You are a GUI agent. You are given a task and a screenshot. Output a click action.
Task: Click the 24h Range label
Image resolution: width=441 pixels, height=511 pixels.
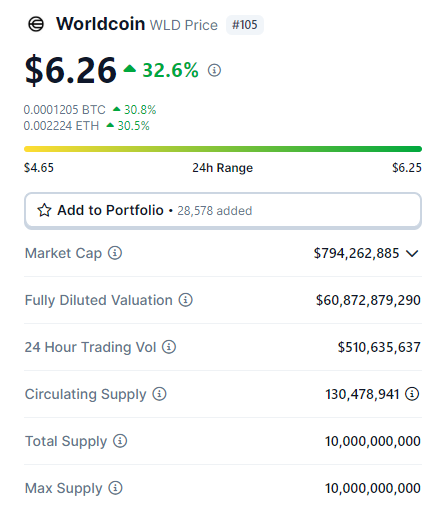click(x=223, y=168)
